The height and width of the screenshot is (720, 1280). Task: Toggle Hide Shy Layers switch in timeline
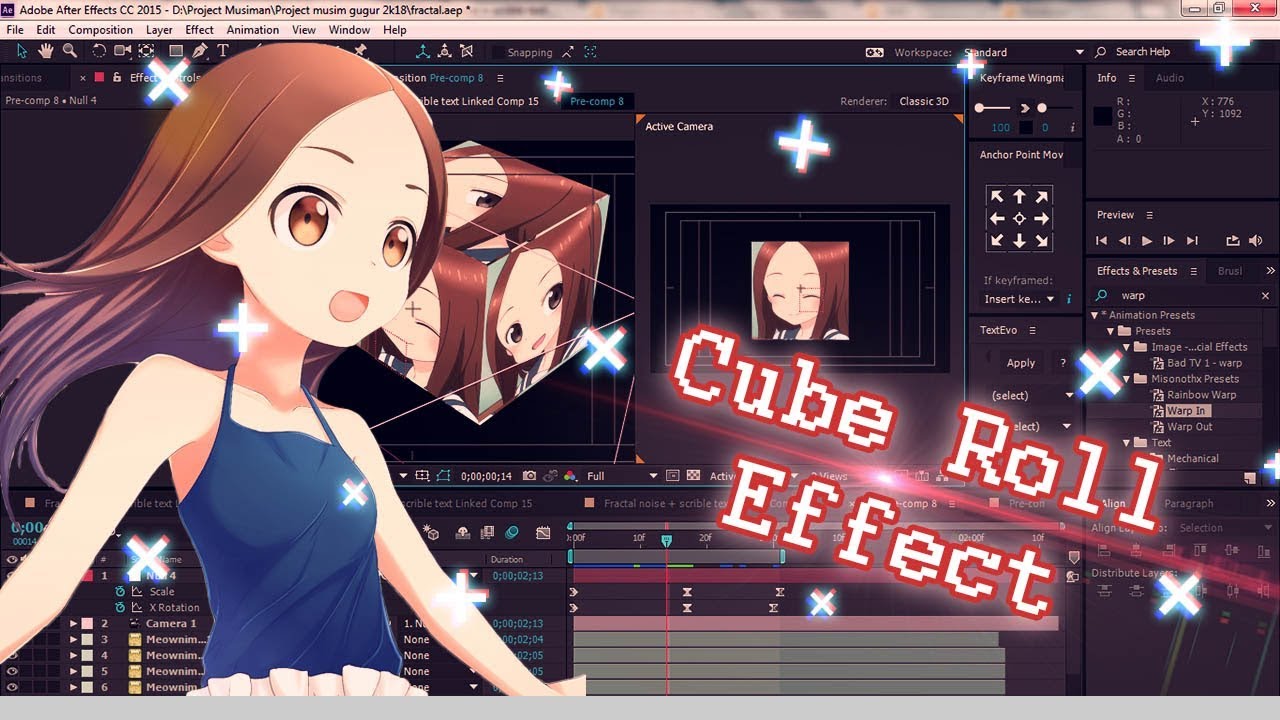[463, 533]
